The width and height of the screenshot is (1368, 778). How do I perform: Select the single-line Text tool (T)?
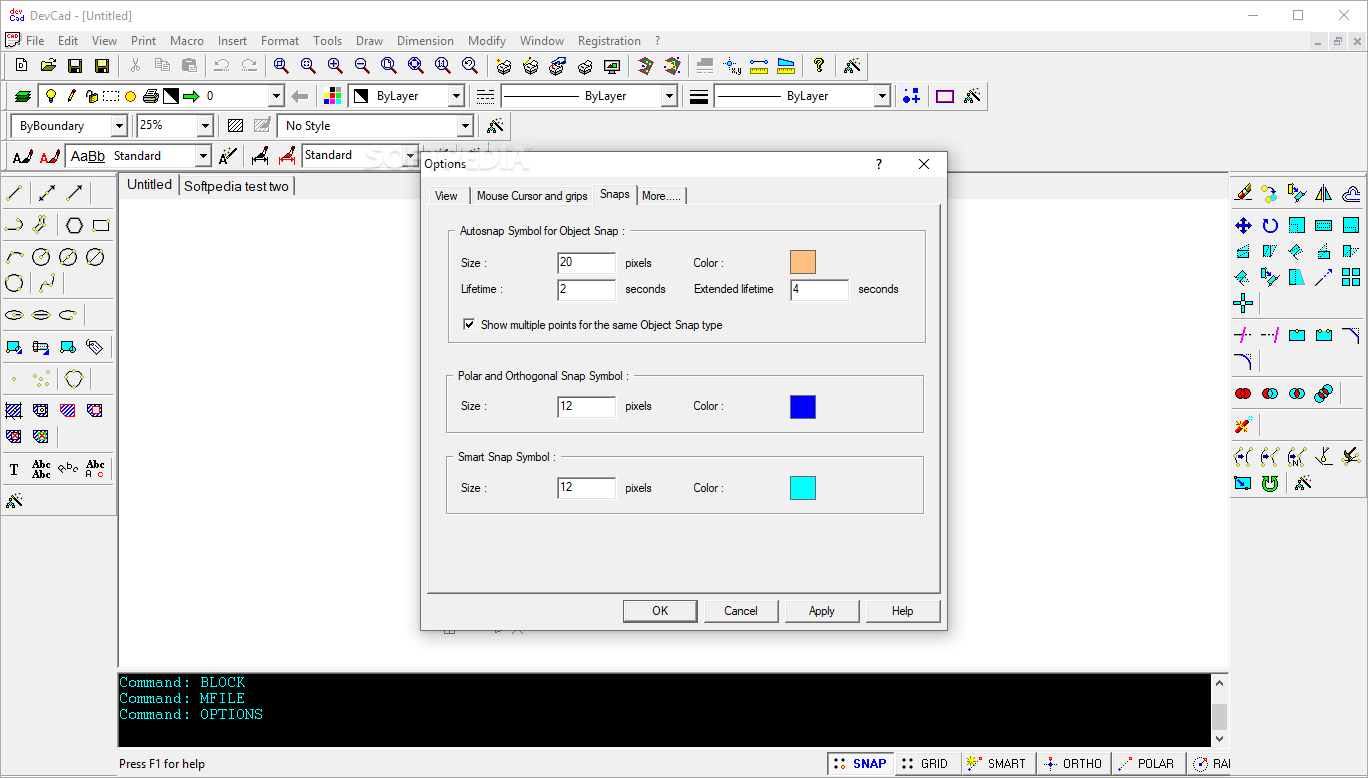14,469
